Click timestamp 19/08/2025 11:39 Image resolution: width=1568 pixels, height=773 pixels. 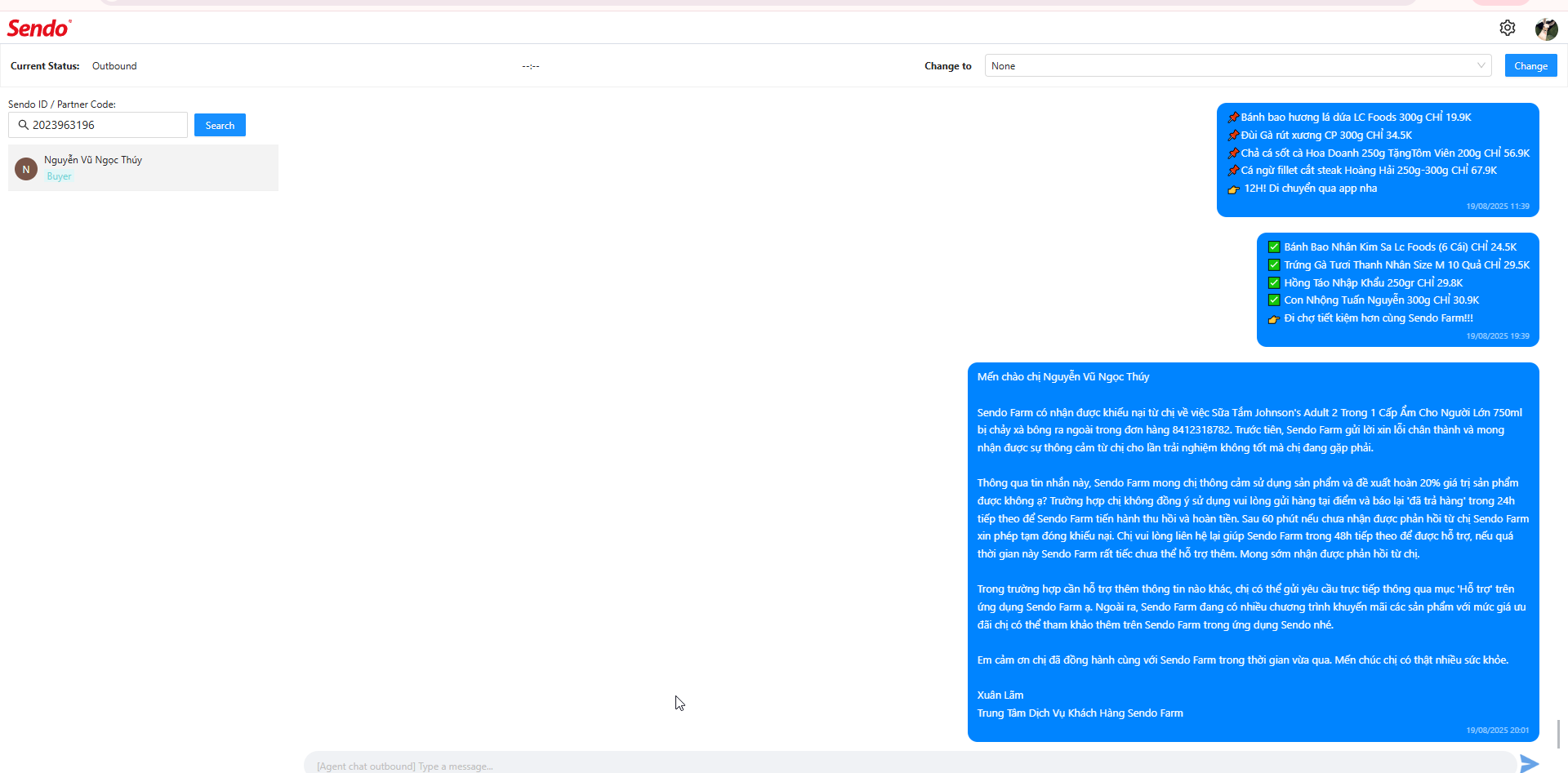click(x=1498, y=207)
